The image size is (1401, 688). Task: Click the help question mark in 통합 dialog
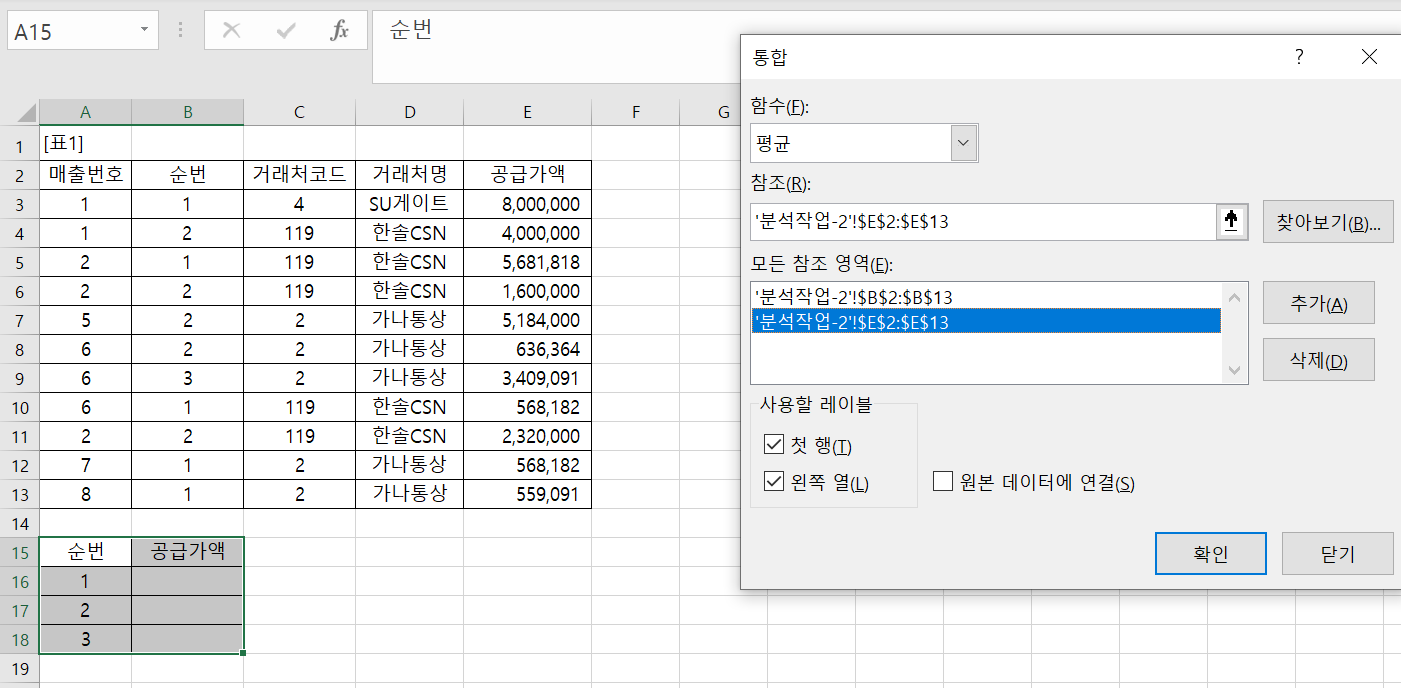point(1299,57)
